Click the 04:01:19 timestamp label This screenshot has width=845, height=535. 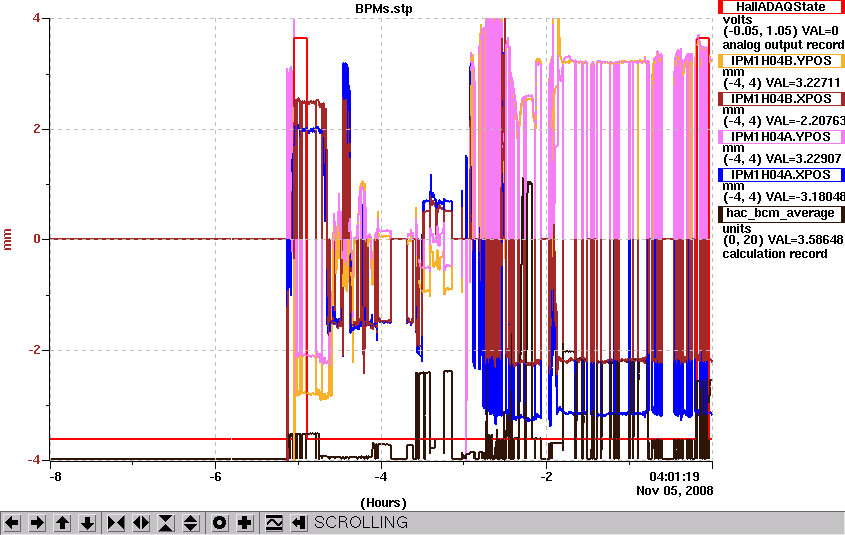tap(674, 477)
